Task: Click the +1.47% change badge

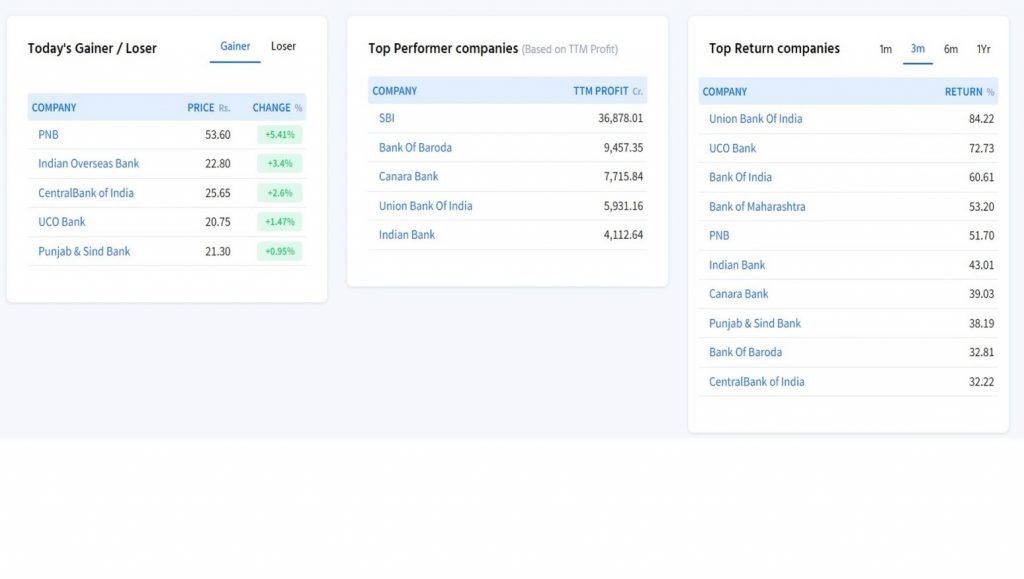Action: pyautogui.click(x=280, y=222)
